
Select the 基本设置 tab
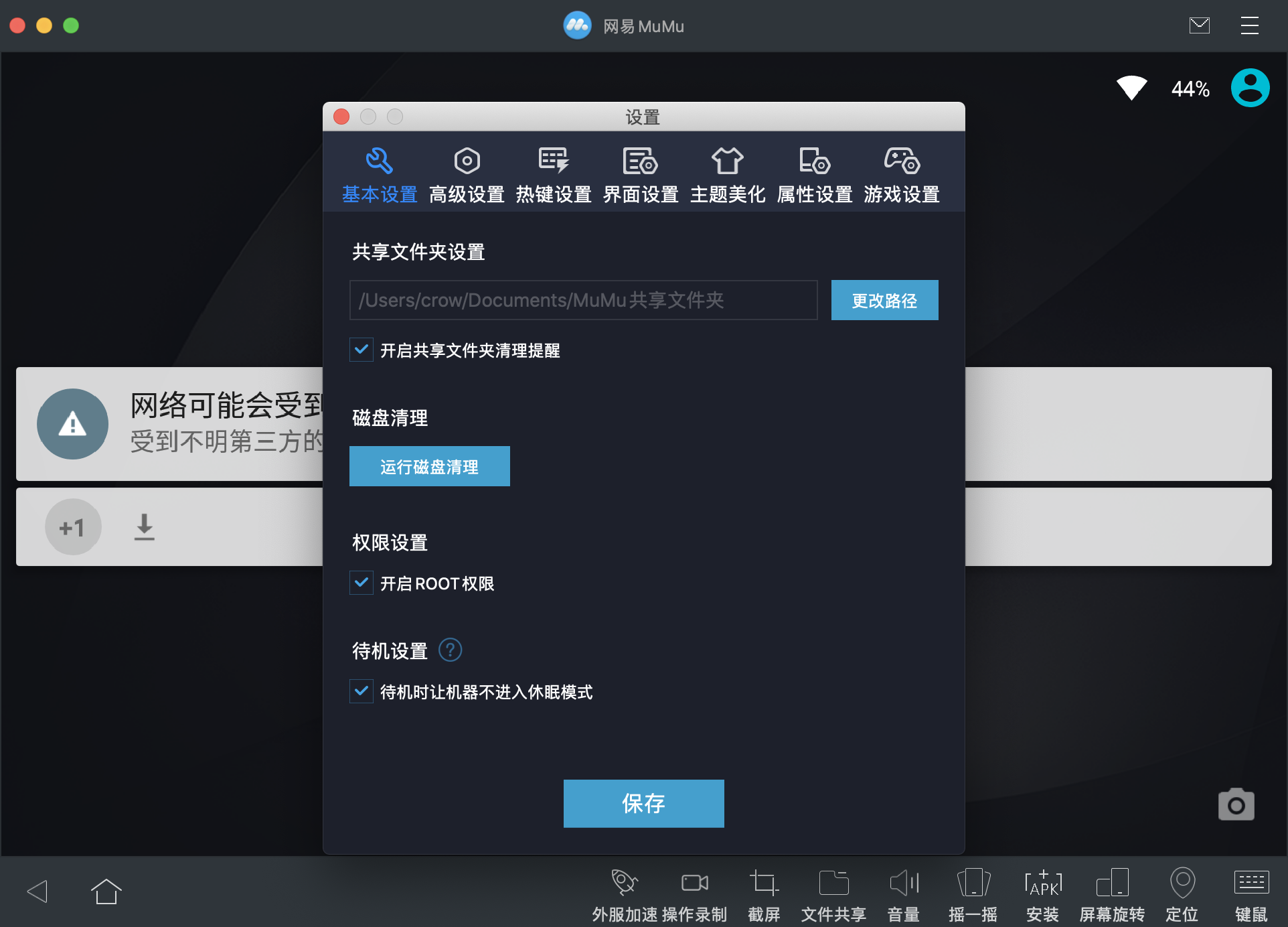tap(380, 175)
